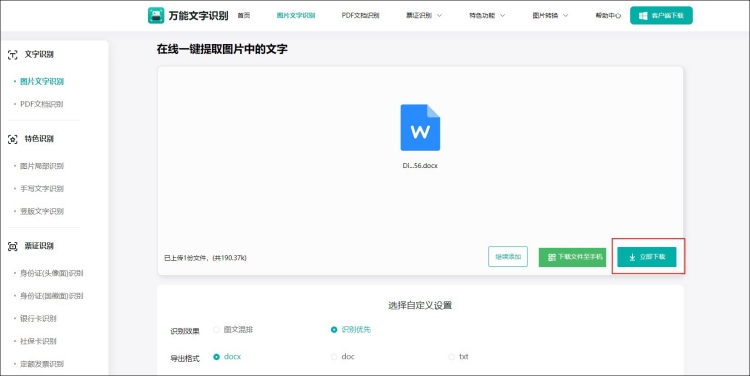Open PDF文档识别 in top navigation
Screen dimensions: 750x376
[x=360, y=15]
